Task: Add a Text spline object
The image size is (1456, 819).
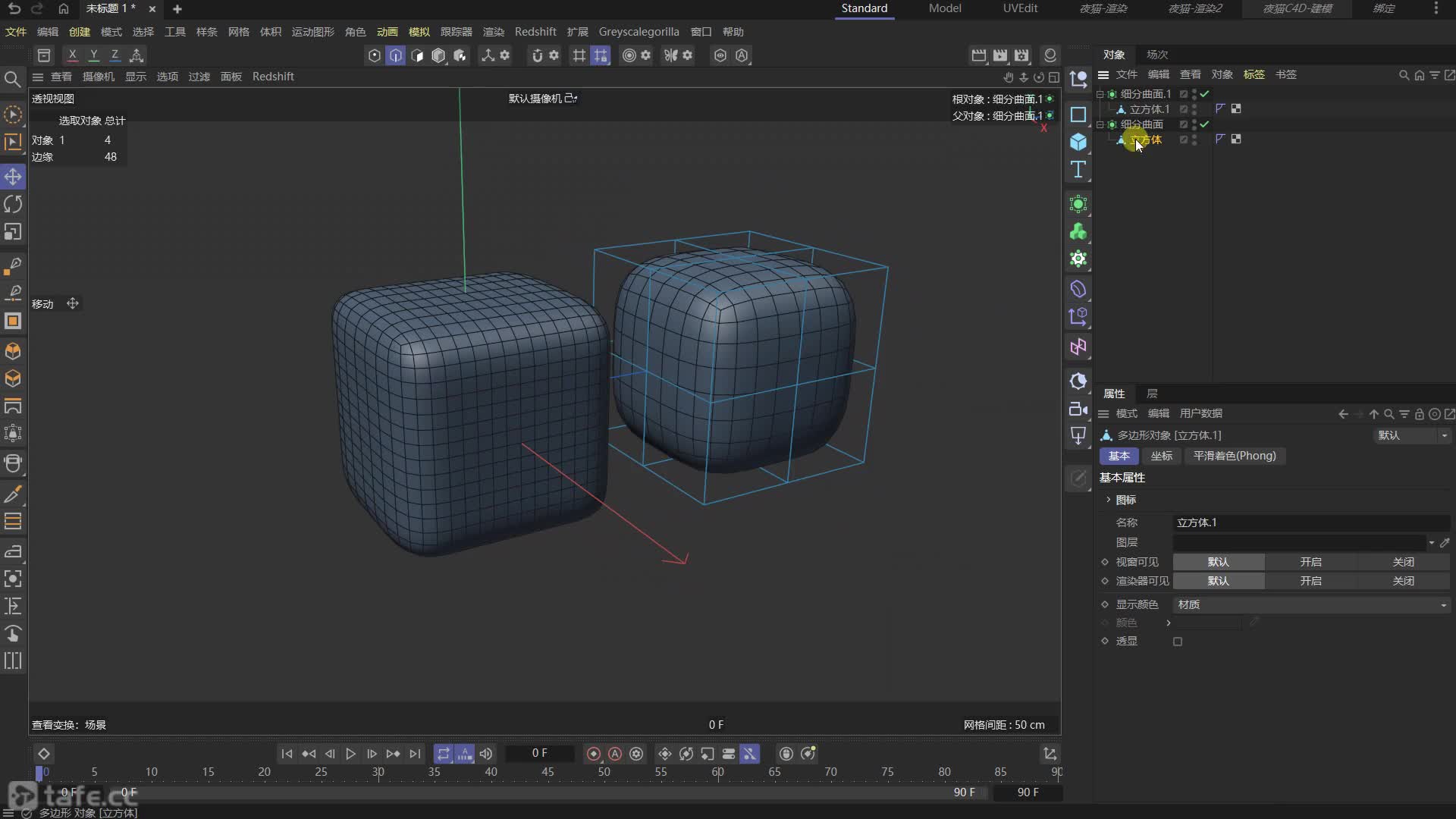Action: click(1078, 169)
